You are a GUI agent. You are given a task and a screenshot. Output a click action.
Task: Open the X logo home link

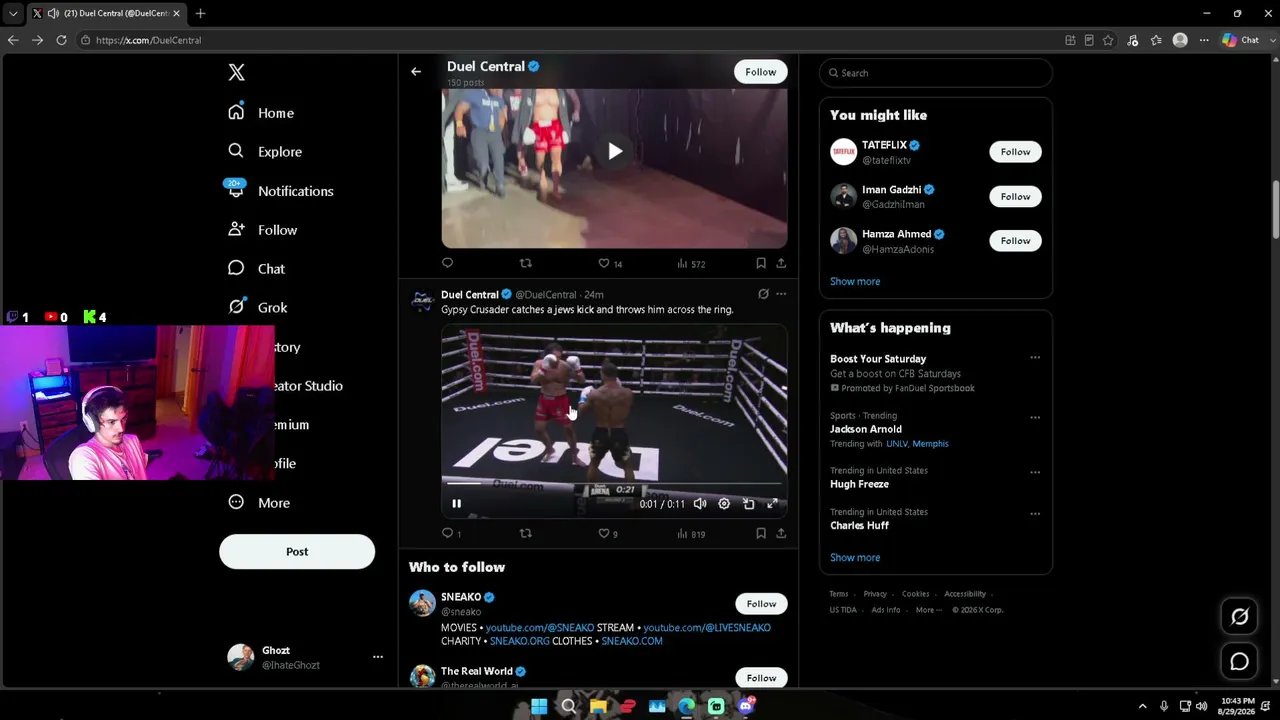[x=236, y=72]
